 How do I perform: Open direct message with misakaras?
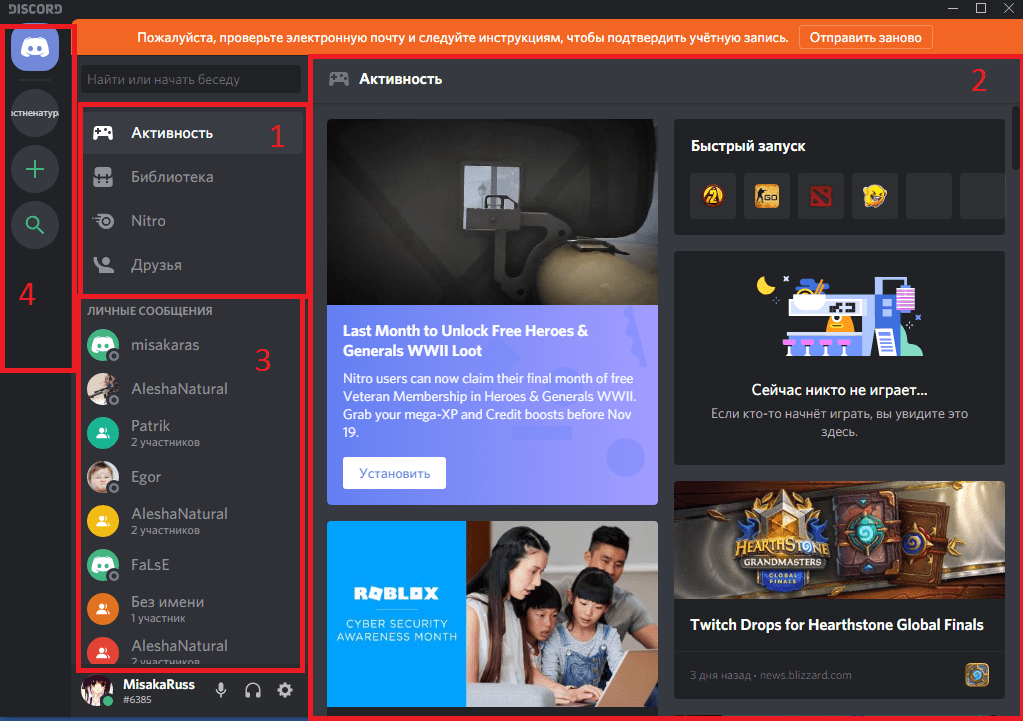pos(165,345)
